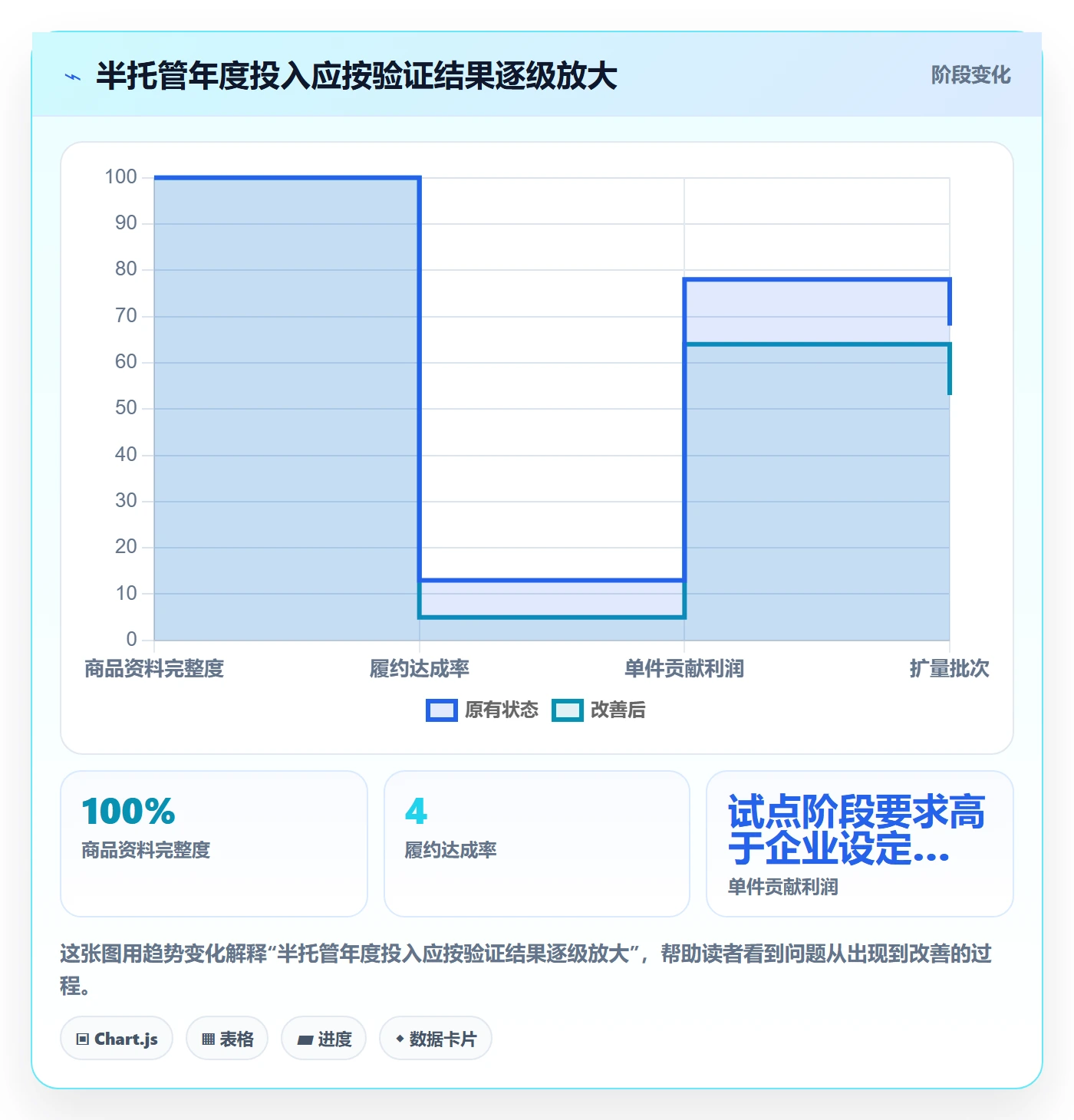
Task: Click the x-axis label 扩量批次
Action: 950,669
